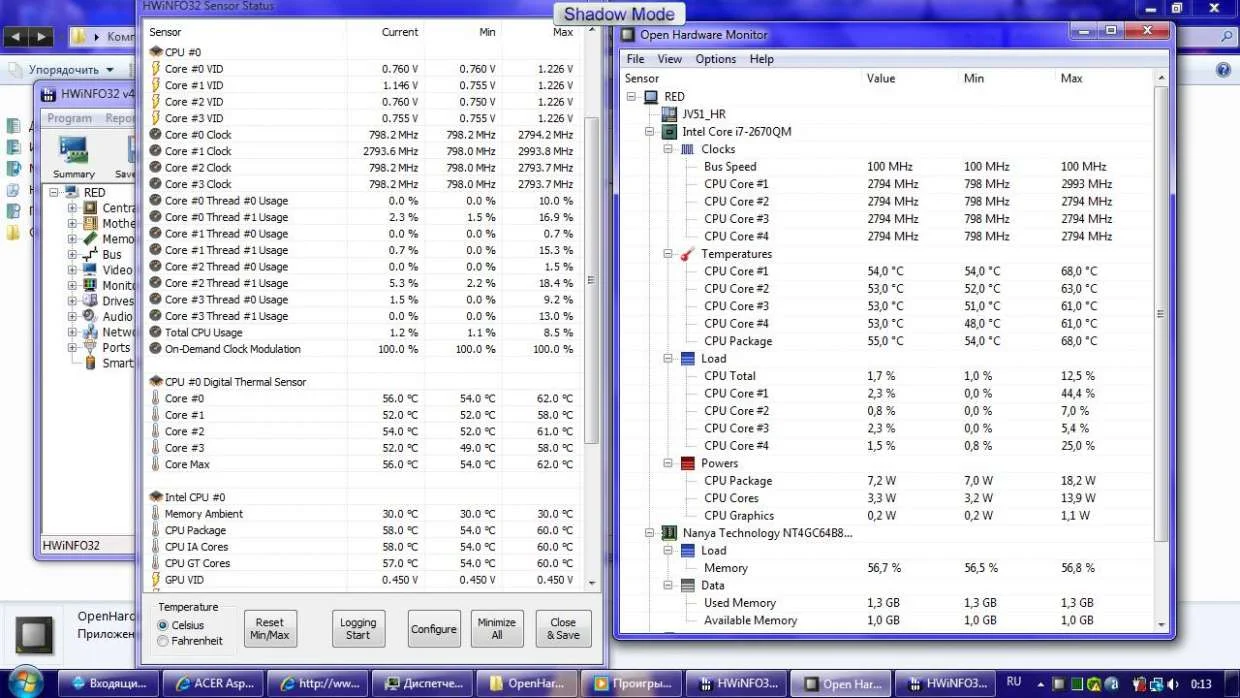Click the Drives icon in HWiNFO32 tree
This screenshot has height=698, width=1240.
[x=89, y=300]
